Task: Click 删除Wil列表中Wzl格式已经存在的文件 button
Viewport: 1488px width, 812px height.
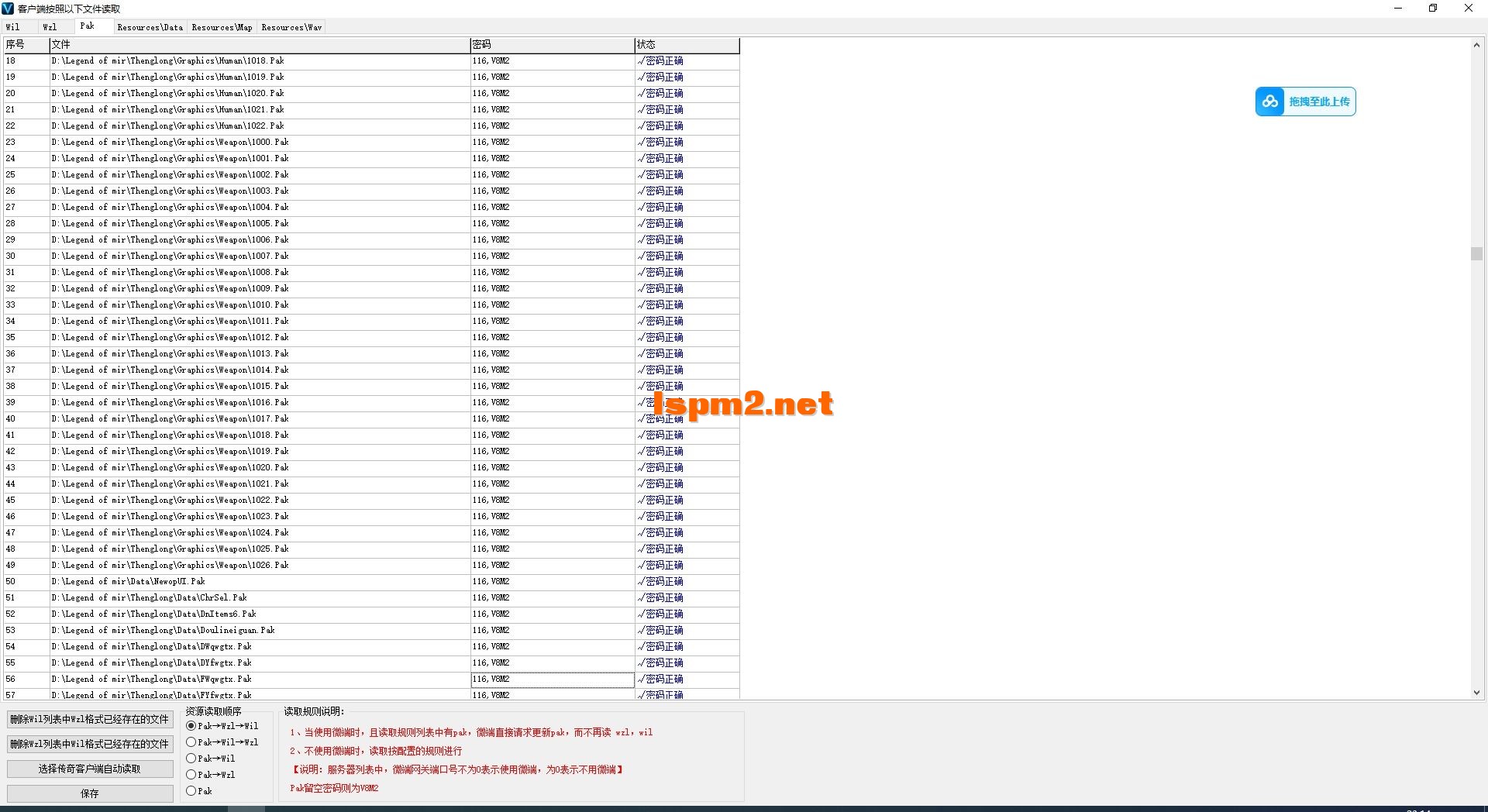Action: [x=90, y=719]
